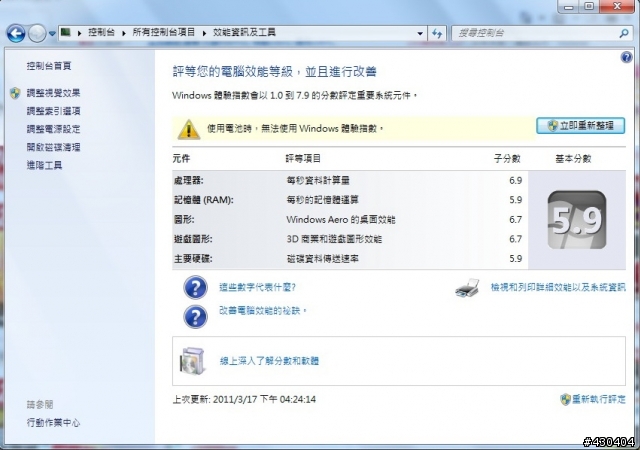Select 效能資訊及工具 breadcrumb
The height and width of the screenshot is (450, 640).
pos(244,32)
